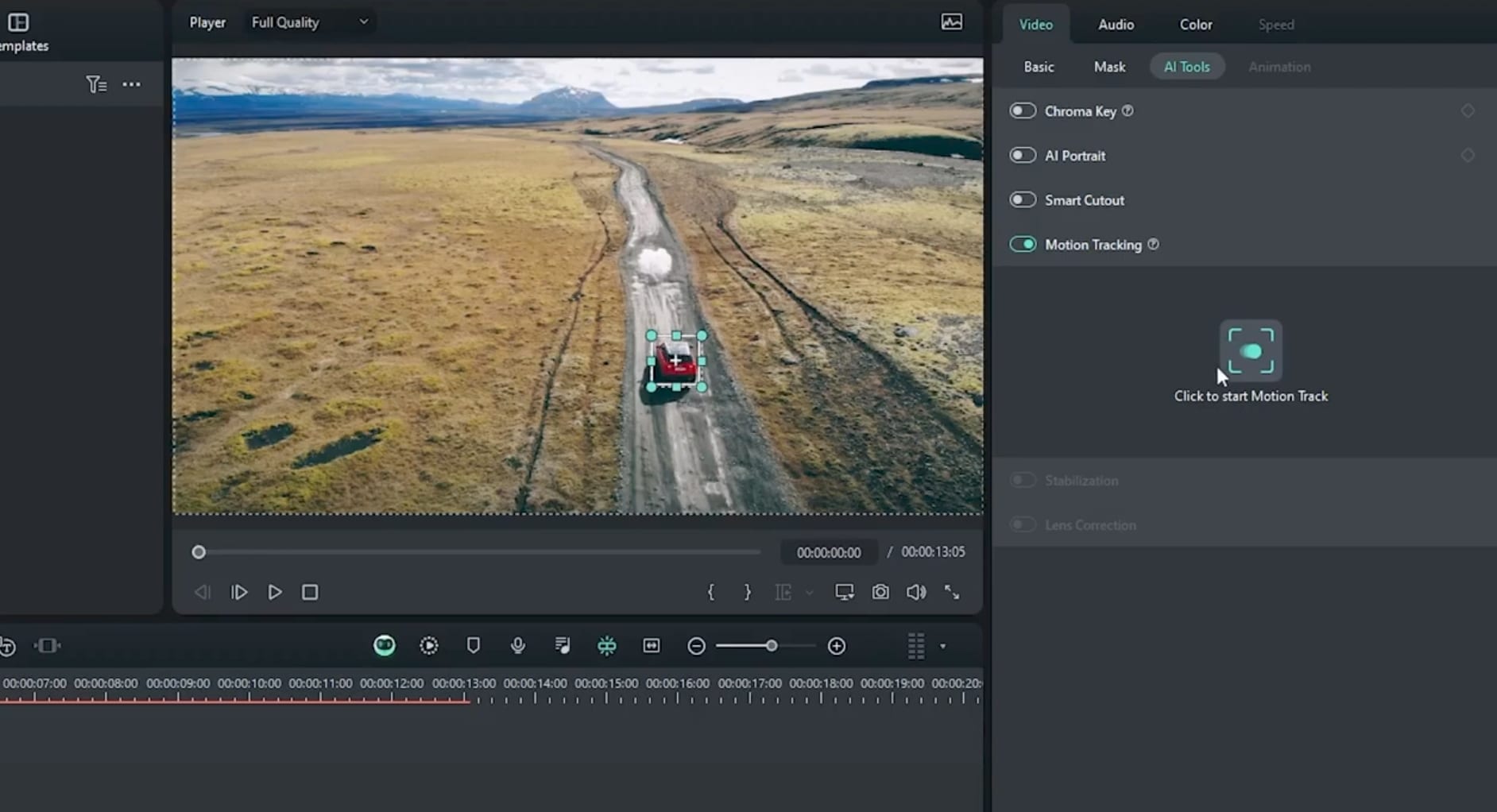Select the AI Tools sub-tab
Screen dimensions: 1497x812
tap(1187, 67)
